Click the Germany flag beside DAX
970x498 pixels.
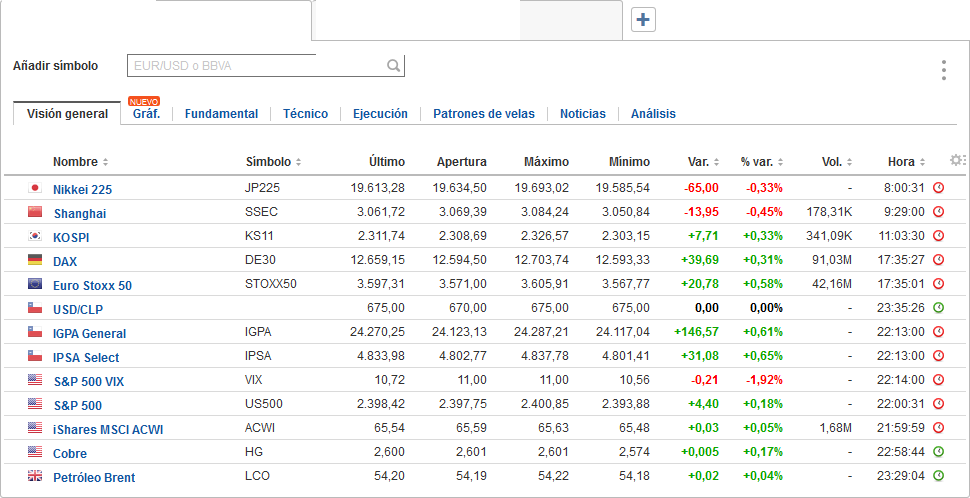click(x=35, y=260)
